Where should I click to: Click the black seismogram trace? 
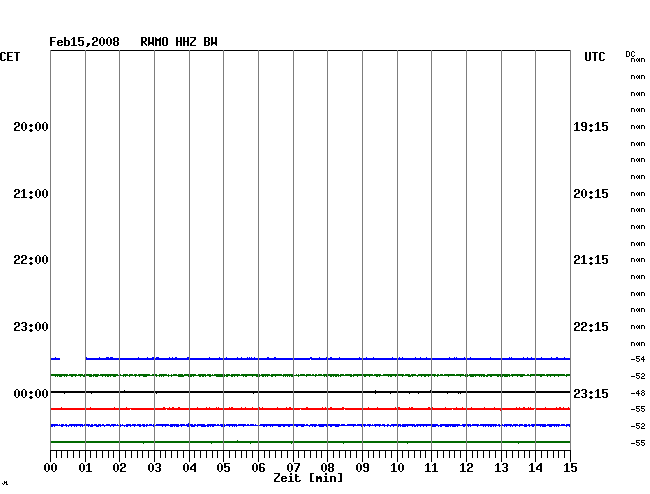coord(310,392)
